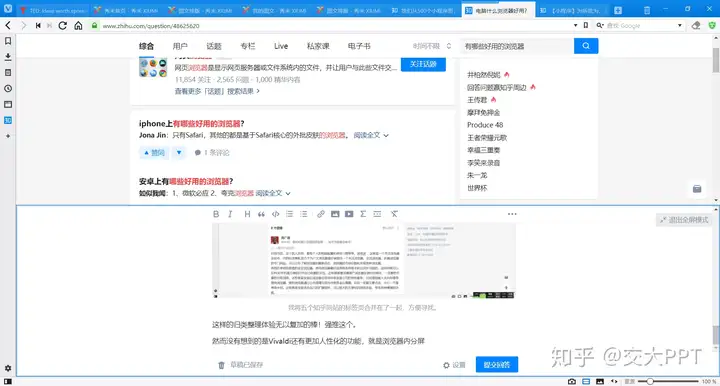Select the 电子书 search category
720x386 pixels.
[x=359, y=46]
